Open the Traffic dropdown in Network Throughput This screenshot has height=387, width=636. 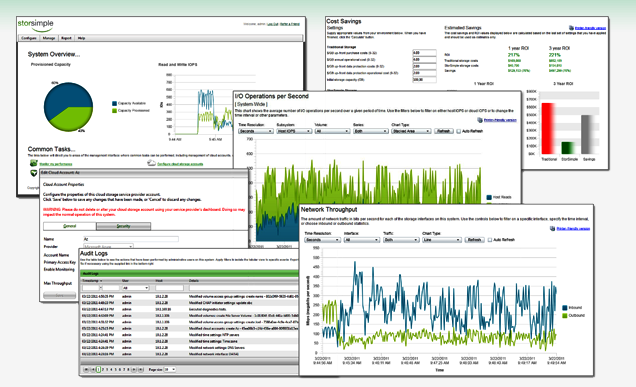pyautogui.click(x=401, y=240)
